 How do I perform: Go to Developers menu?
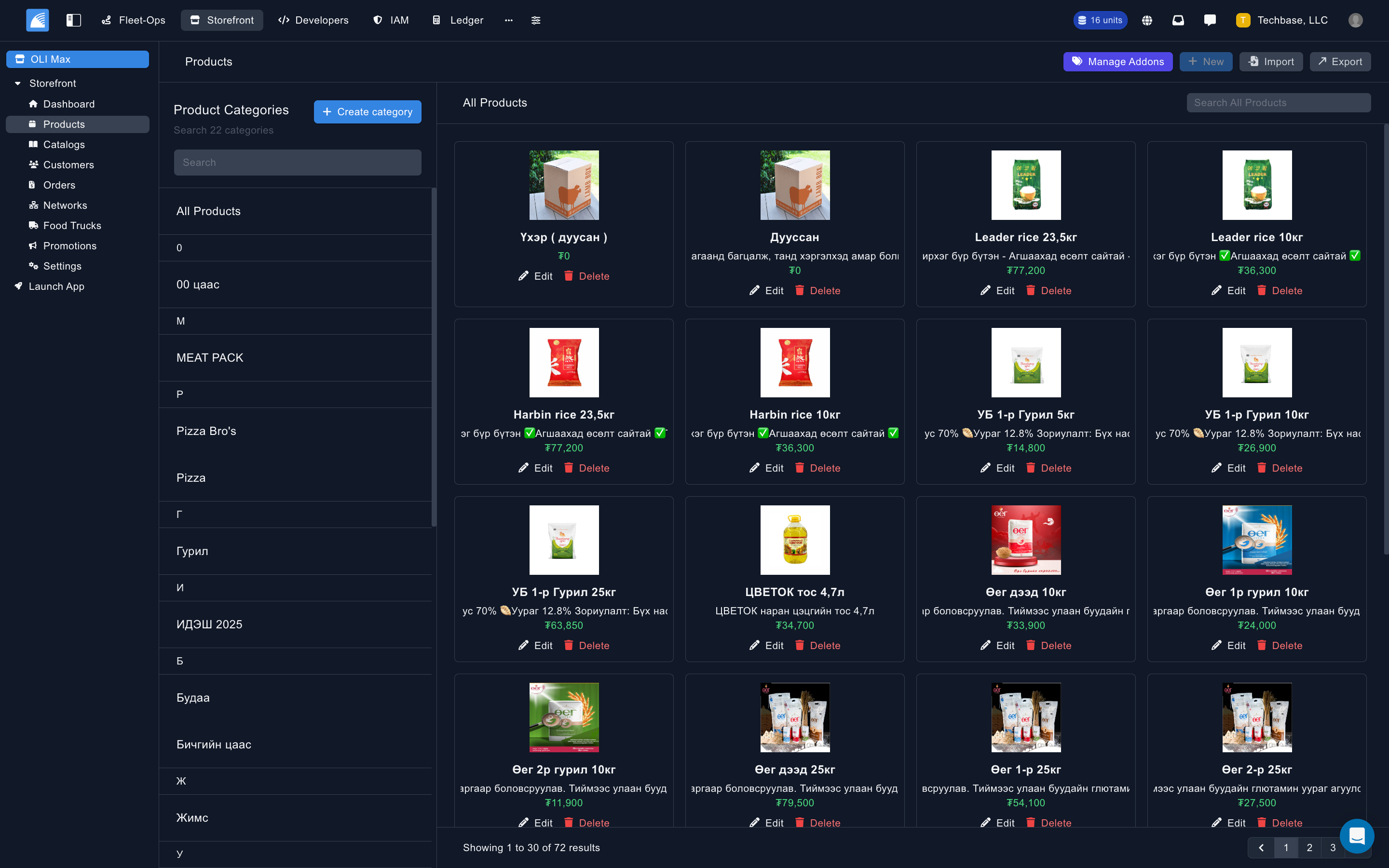[x=313, y=20]
